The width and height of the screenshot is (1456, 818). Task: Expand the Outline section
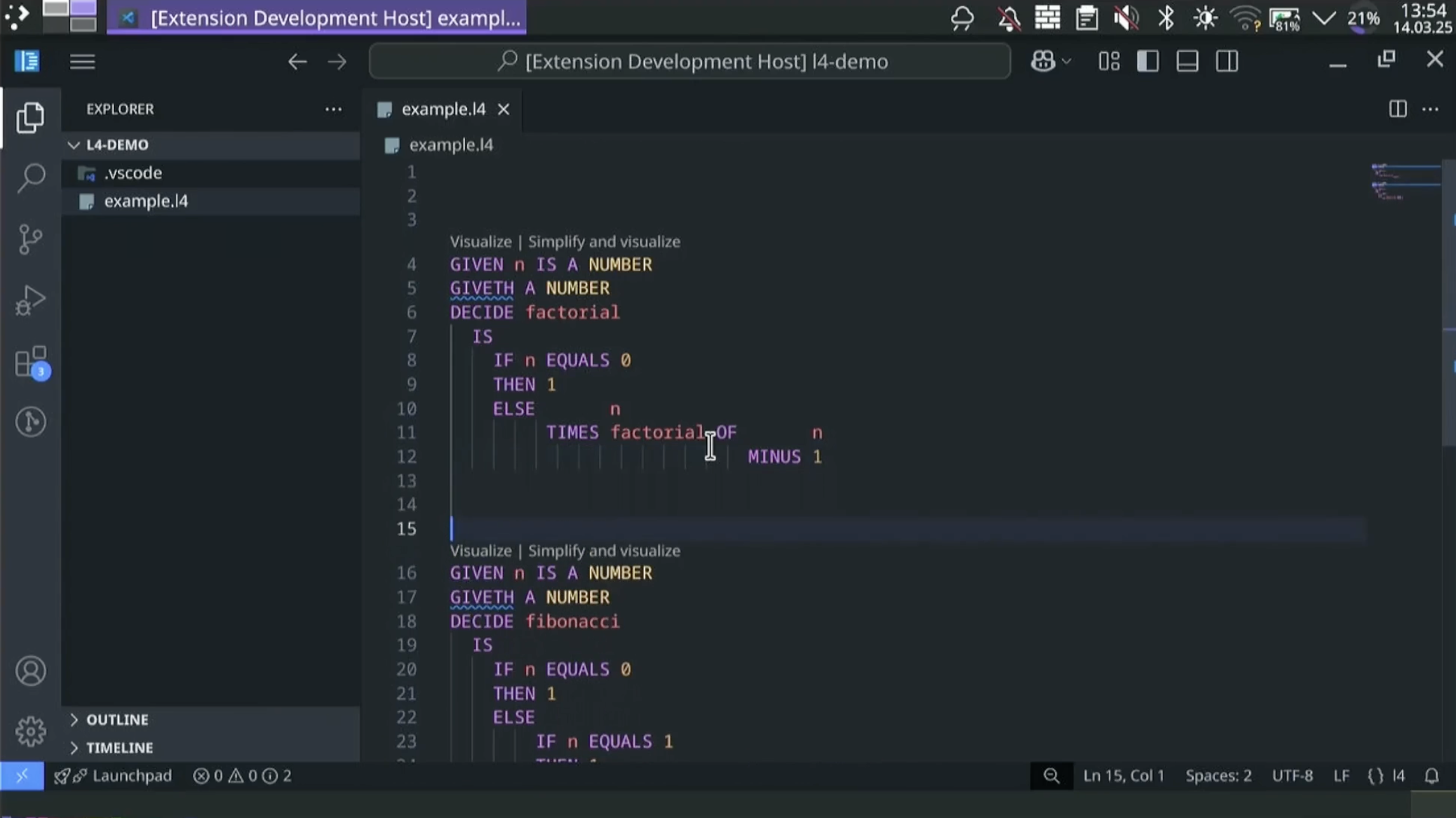pos(118,720)
